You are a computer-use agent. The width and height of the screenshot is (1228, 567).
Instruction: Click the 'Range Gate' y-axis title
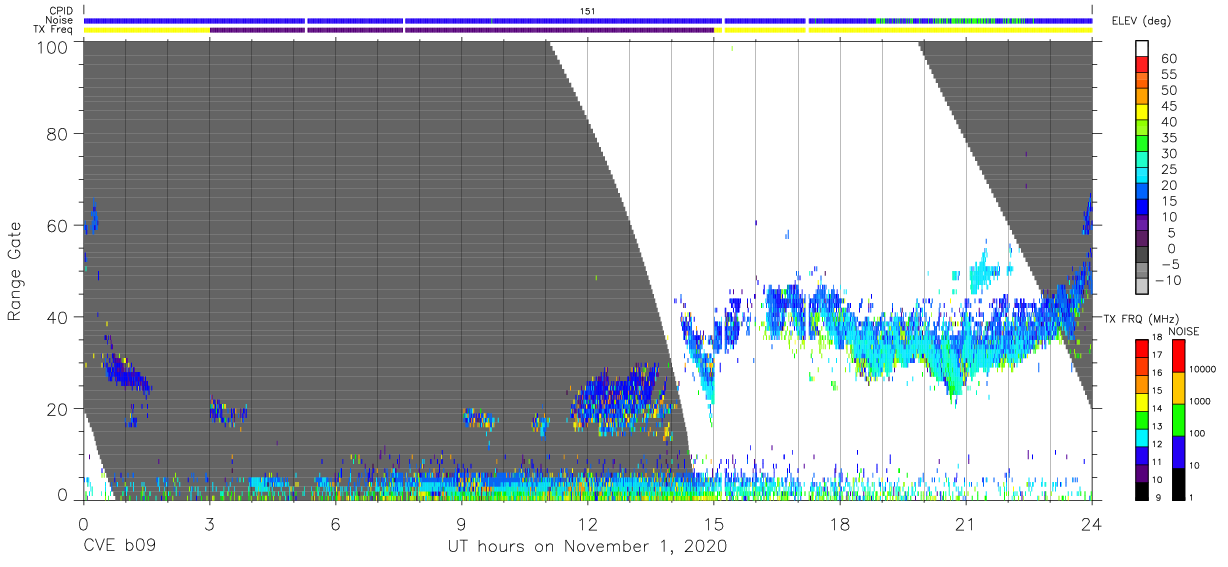click(x=14, y=271)
